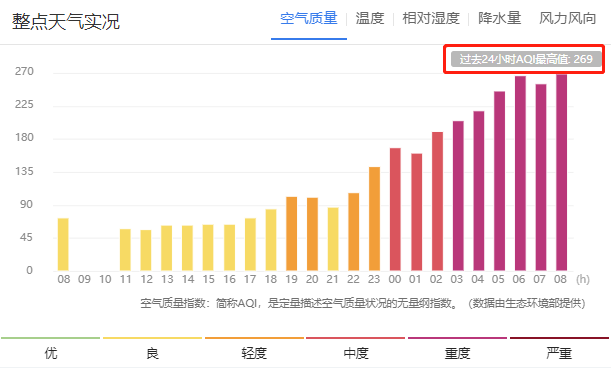Click the bar above hour 17
This screenshot has height=368, width=611.
[250, 244]
